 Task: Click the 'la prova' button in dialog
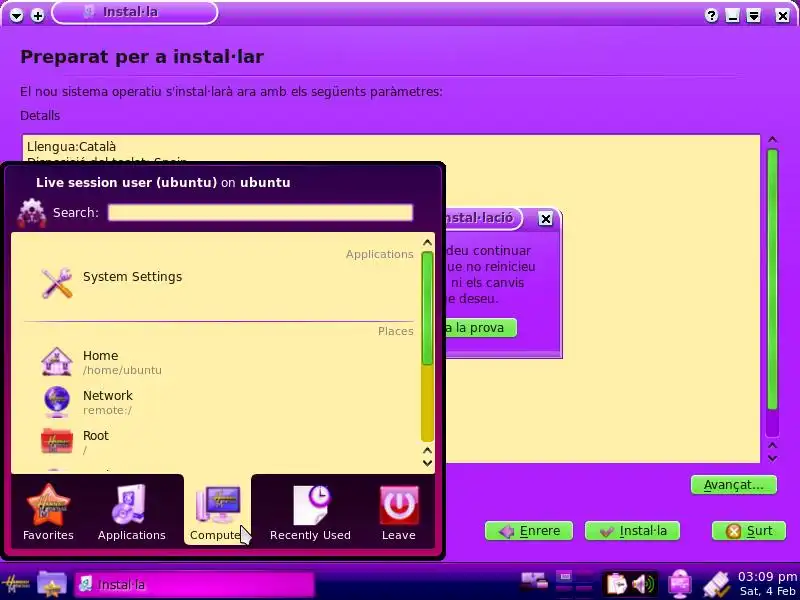click(481, 328)
